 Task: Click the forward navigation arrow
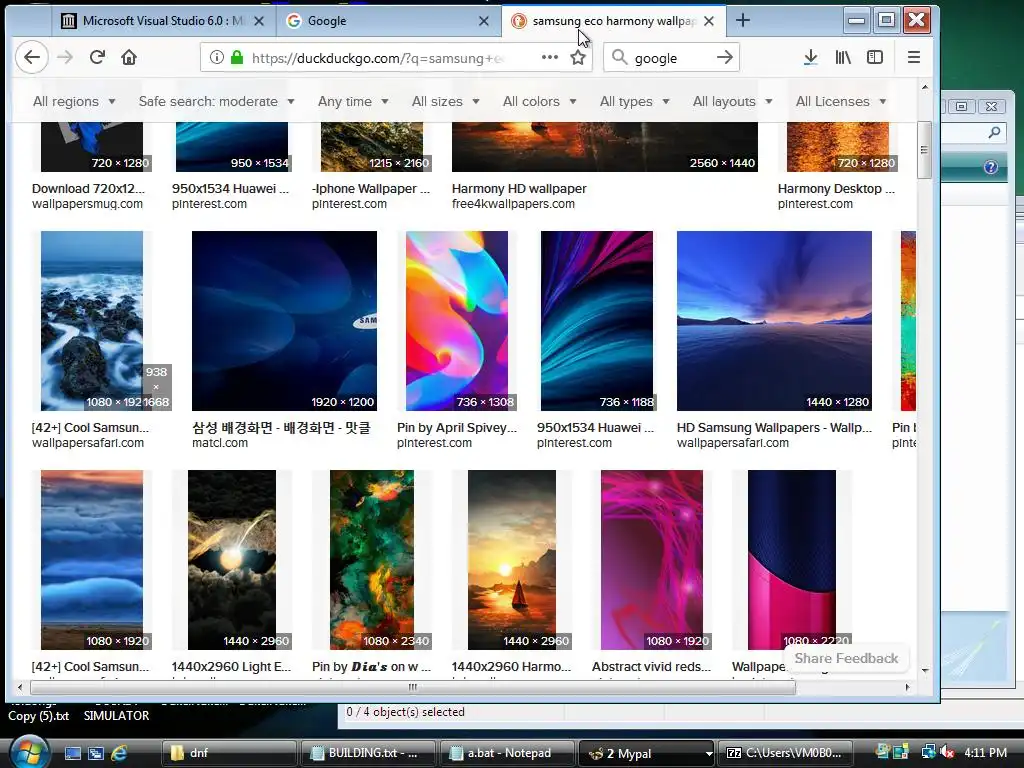pos(65,57)
